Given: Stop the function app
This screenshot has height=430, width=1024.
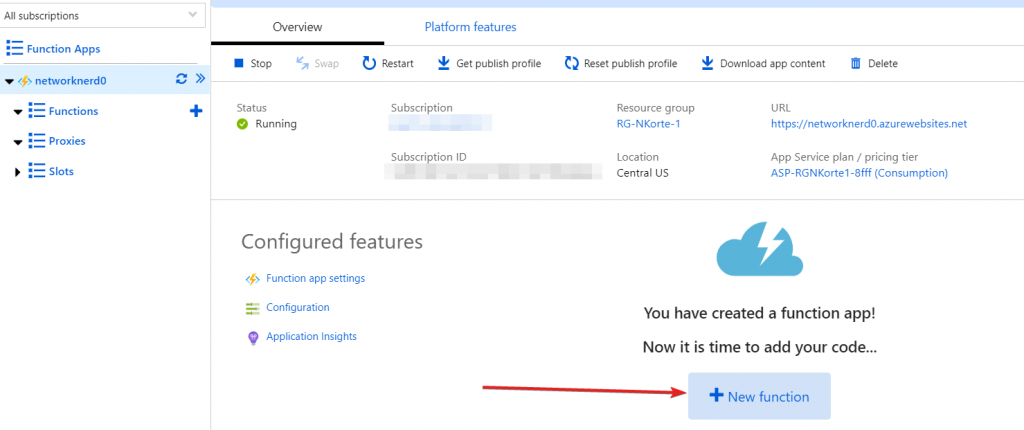Looking at the screenshot, I should click(x=253, y=63).
